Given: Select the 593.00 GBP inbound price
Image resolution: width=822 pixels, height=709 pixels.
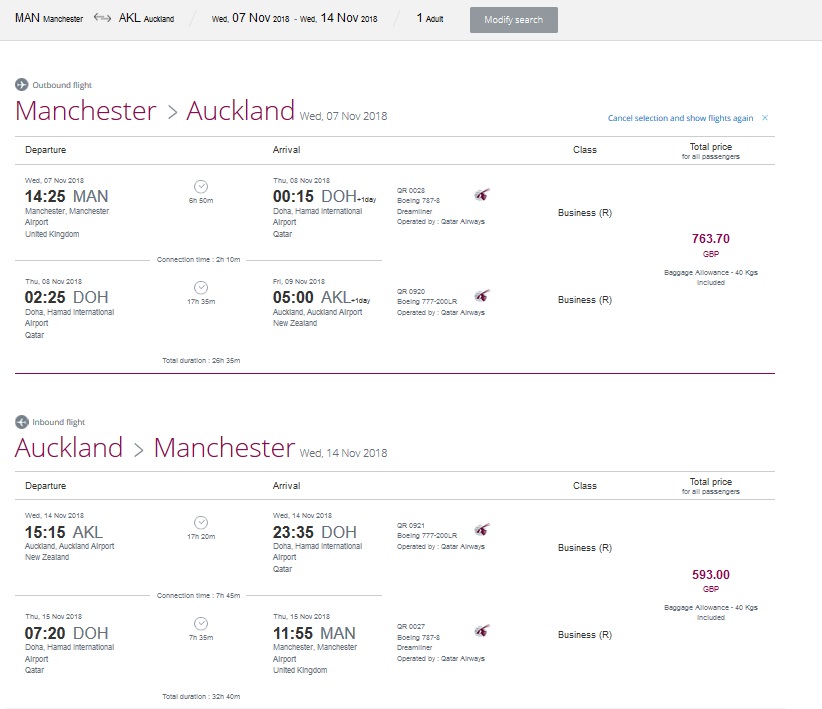Looking at the screenshot, I should point(711,575).
